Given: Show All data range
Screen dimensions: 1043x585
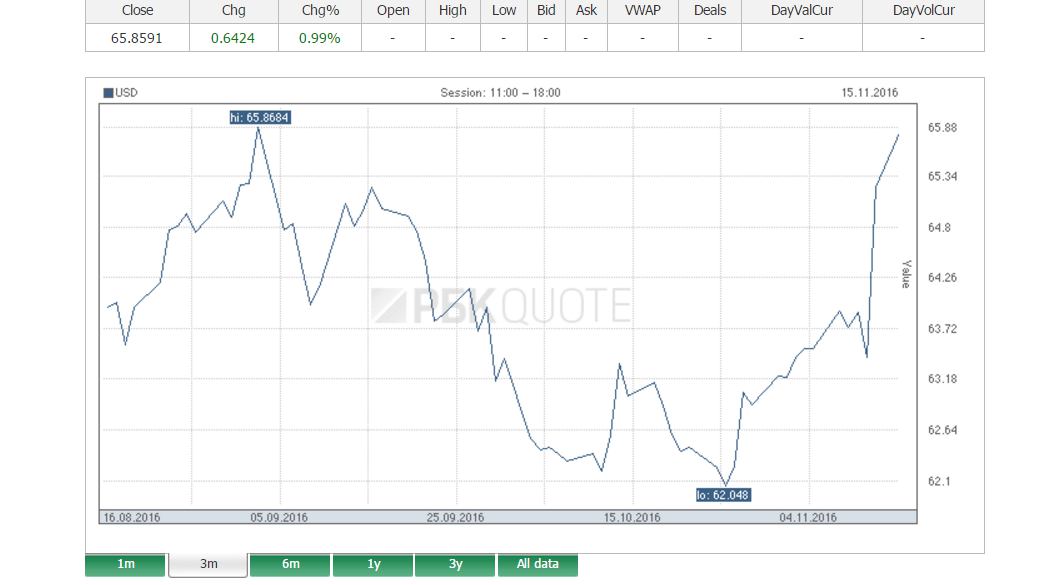Looking at the screenshot, I should click(x=537, y=564).
